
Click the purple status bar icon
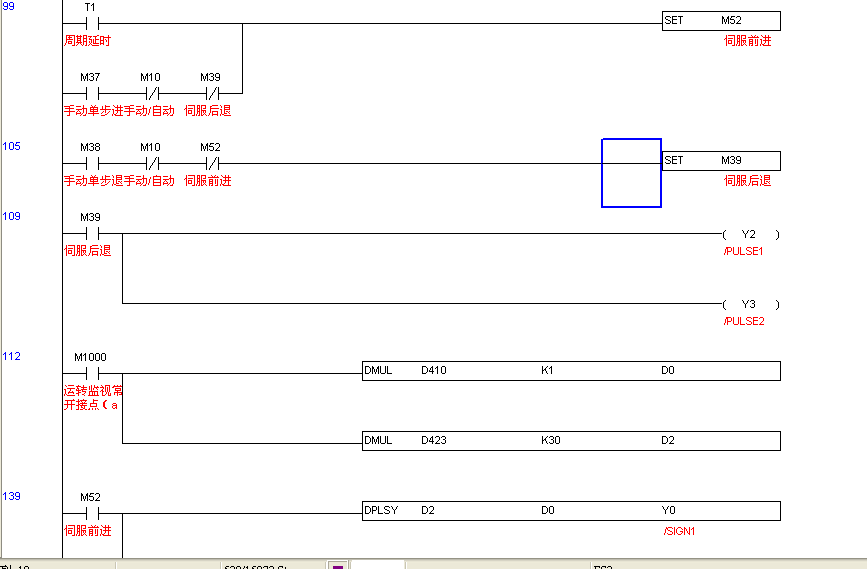pyautogui.click(x=338, y=565)
